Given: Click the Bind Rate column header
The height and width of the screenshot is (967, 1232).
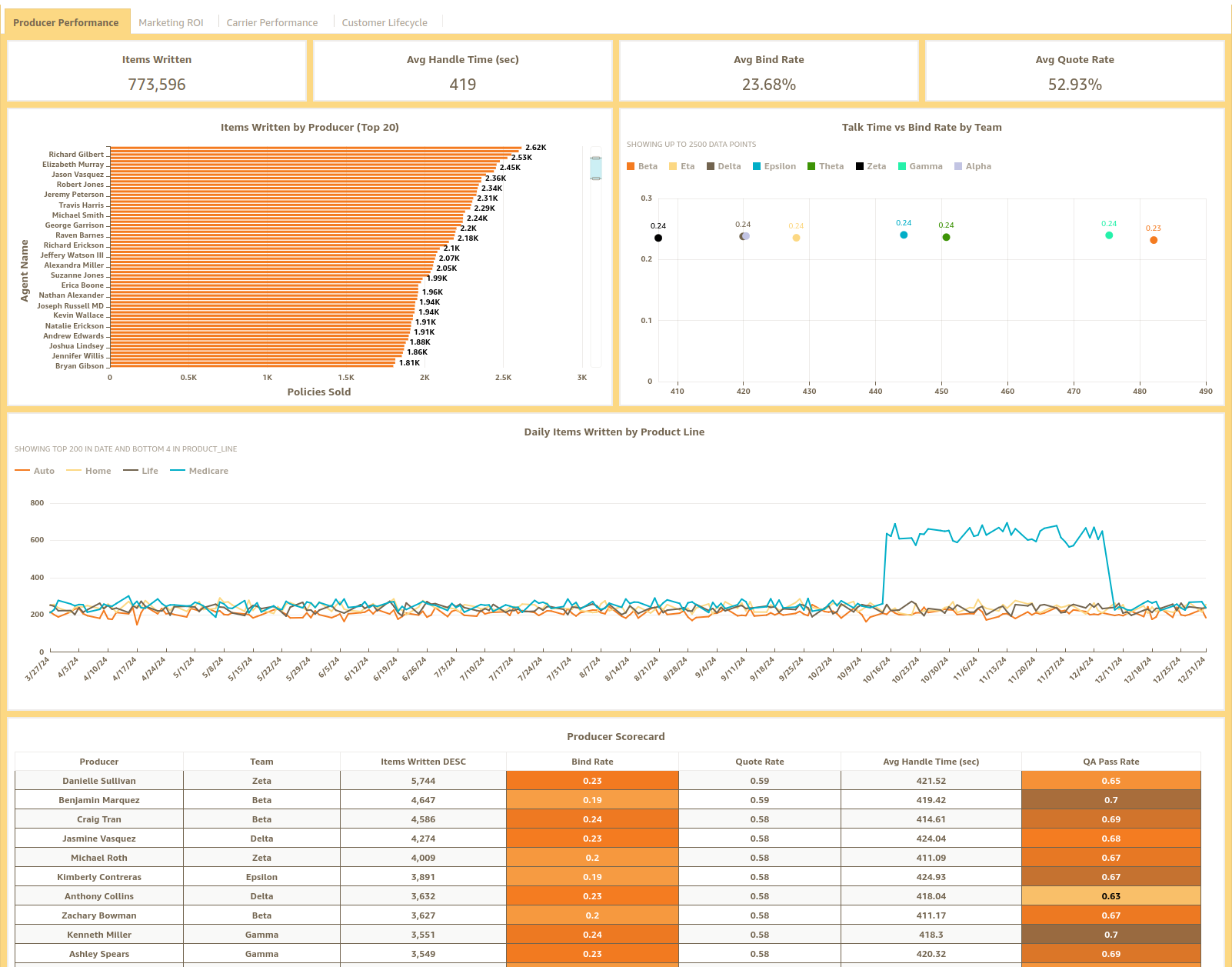Looking at the screenshot, I should pos(591,762).
